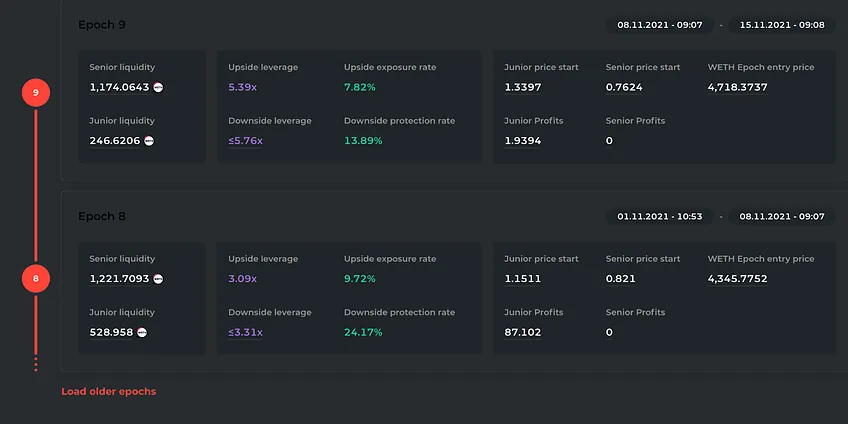Click WETH token icon beside 528.958
848x424 pixels.
[142, 332]
